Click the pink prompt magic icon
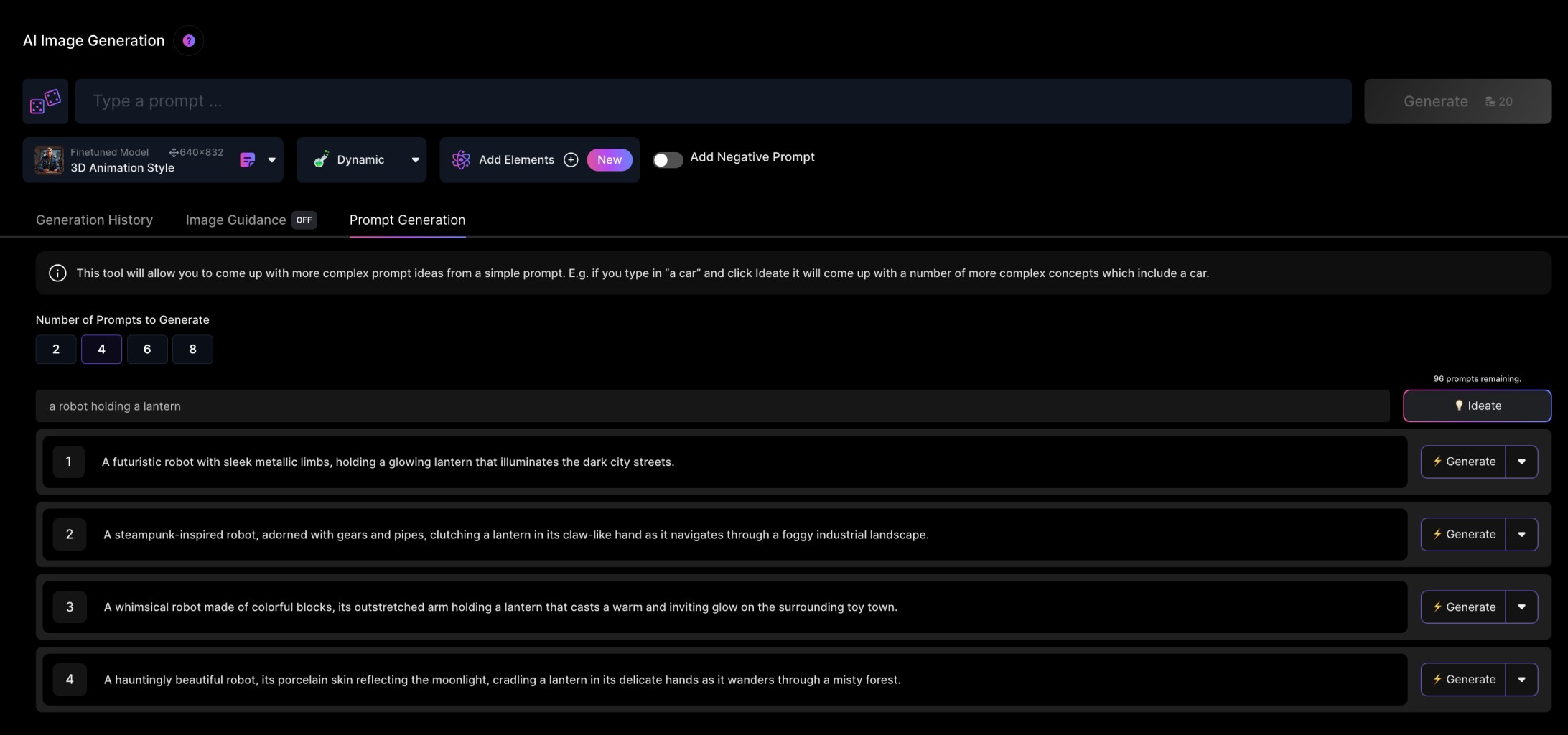Screen dimensions: 1568x735 tap(247, 160)
